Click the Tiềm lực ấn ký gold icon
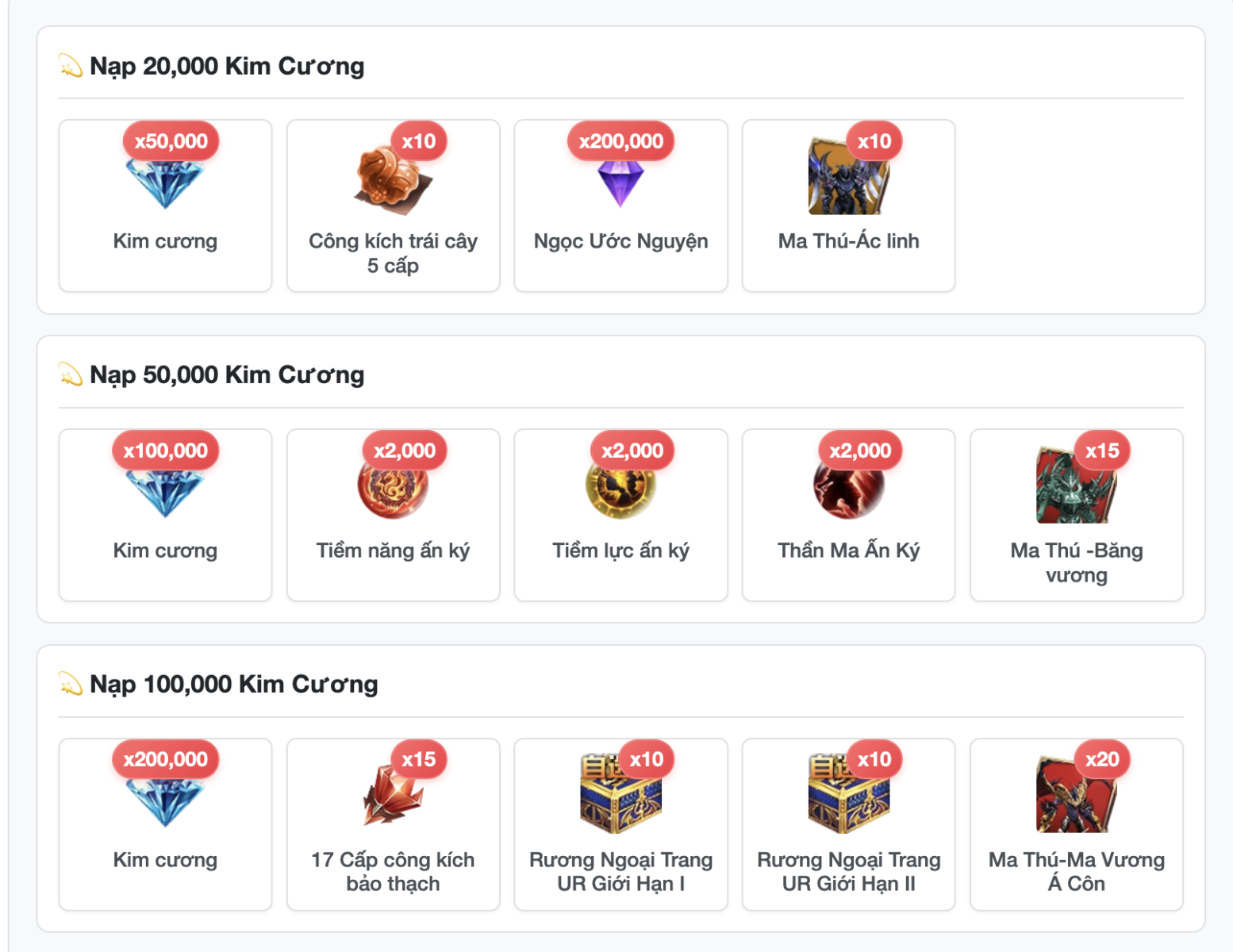The width and height of the screenshot is (1233, 952). (x=620, y=486)
